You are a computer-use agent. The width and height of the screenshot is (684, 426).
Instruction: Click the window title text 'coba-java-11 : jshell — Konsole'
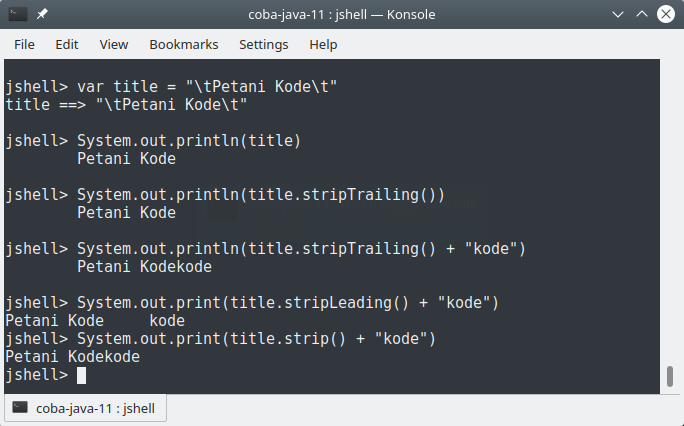click(342, 14)
